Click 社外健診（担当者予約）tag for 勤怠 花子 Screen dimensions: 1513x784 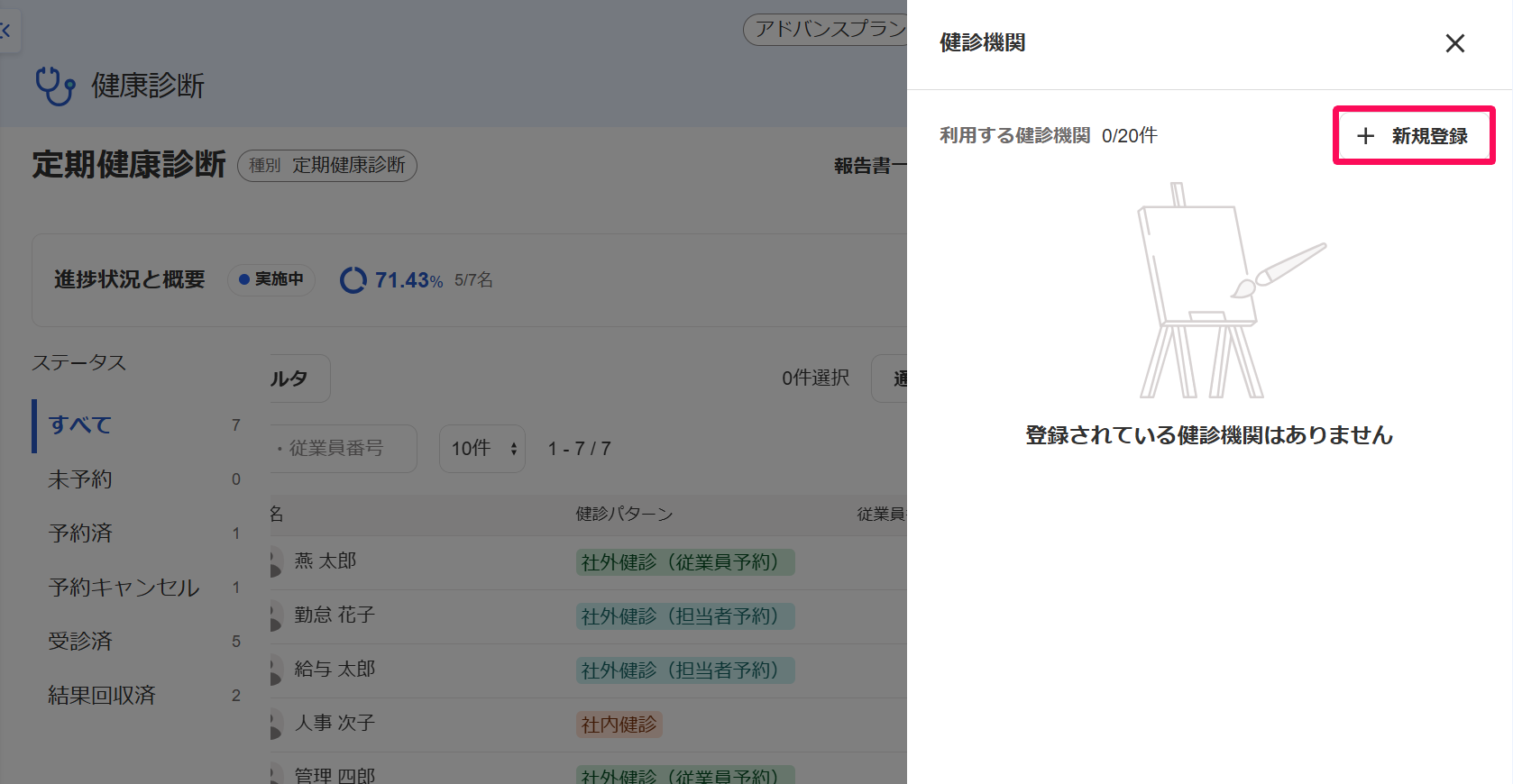(685, 616)
